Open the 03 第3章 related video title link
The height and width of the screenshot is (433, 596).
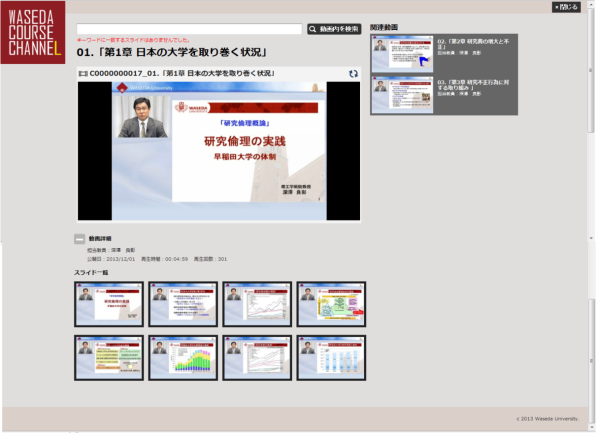click(x=473, y=85)
